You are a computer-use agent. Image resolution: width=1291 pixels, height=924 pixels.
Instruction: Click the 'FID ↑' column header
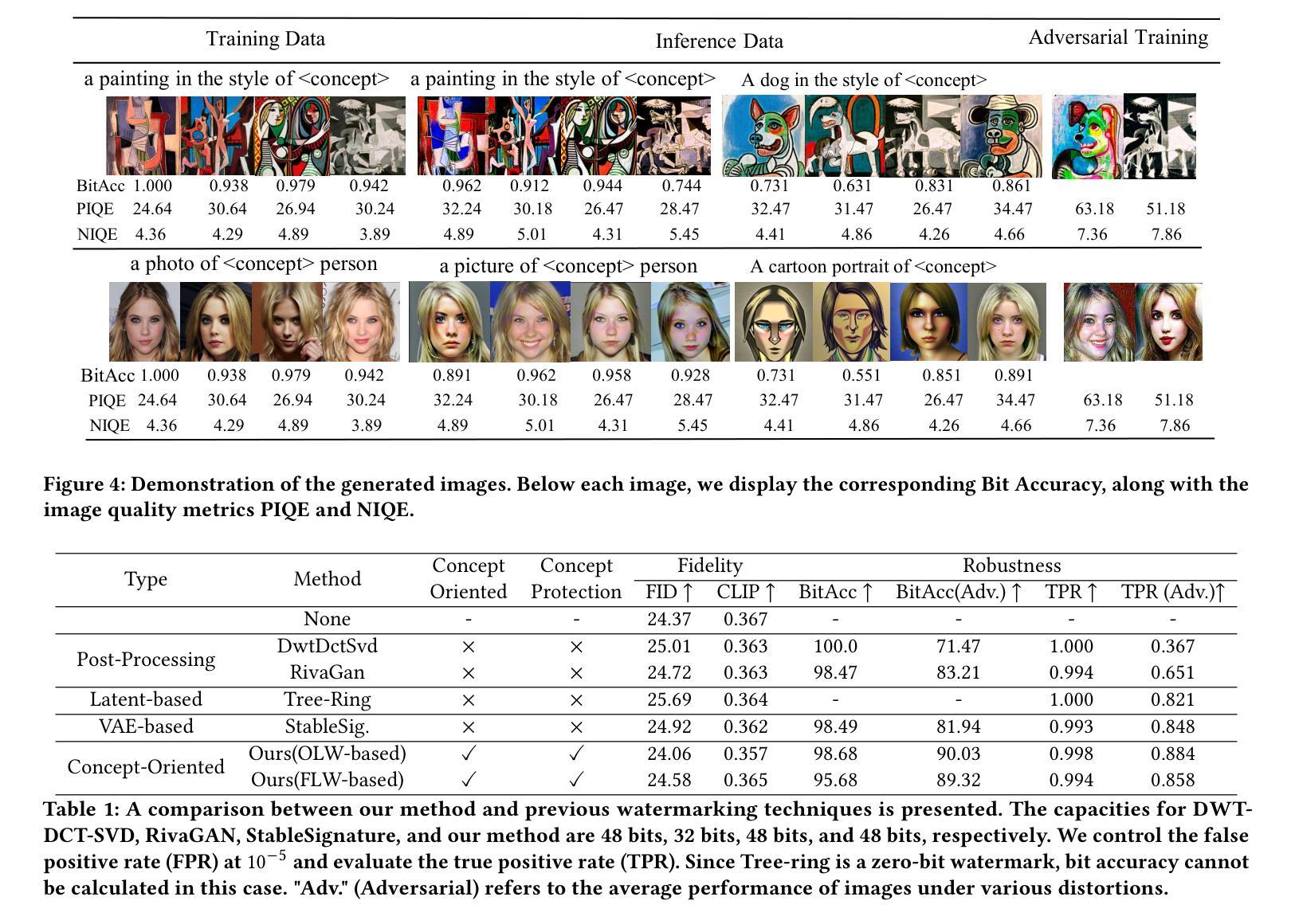coord(669,592)
